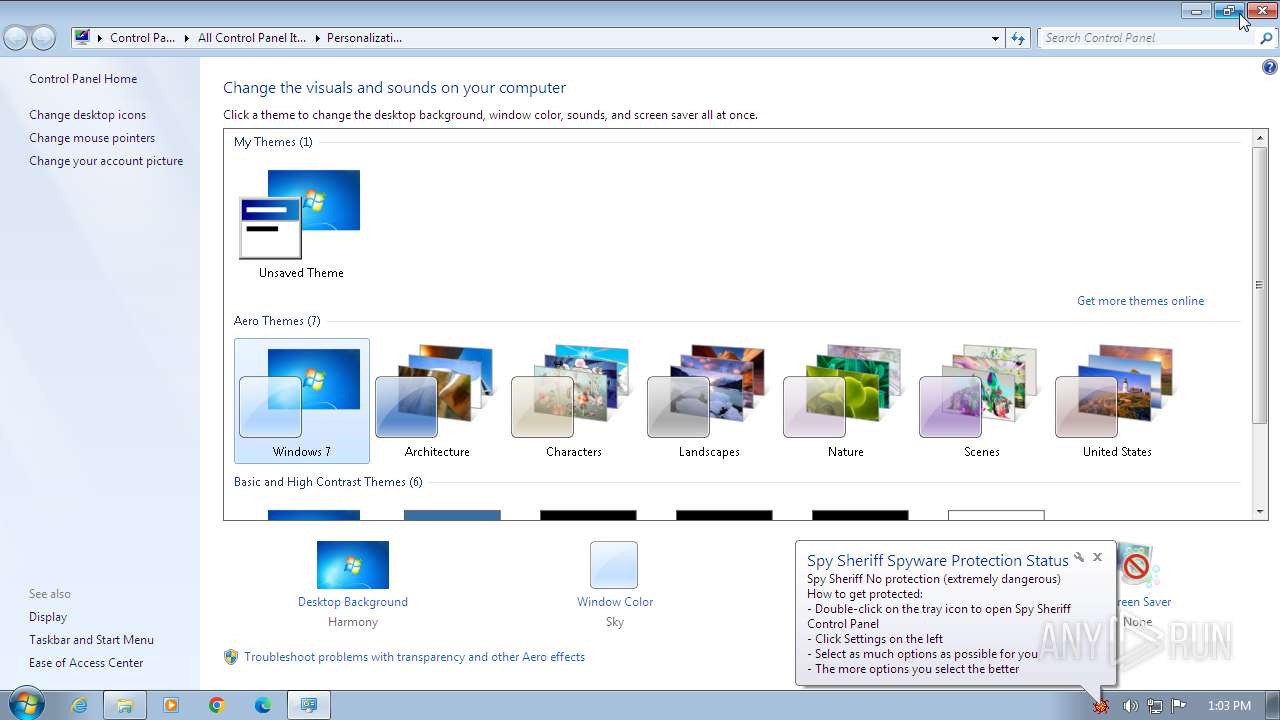Open Change mouse pointers
1280x720 pixels.
pyautogui.click(x=92, y=138)
